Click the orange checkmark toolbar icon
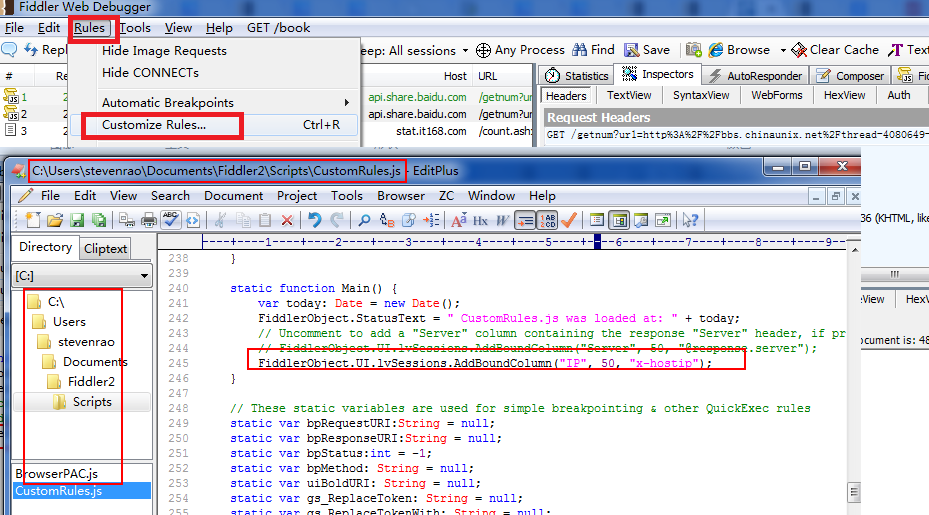The width and height of the screenshot is (929, 515). 569,220
